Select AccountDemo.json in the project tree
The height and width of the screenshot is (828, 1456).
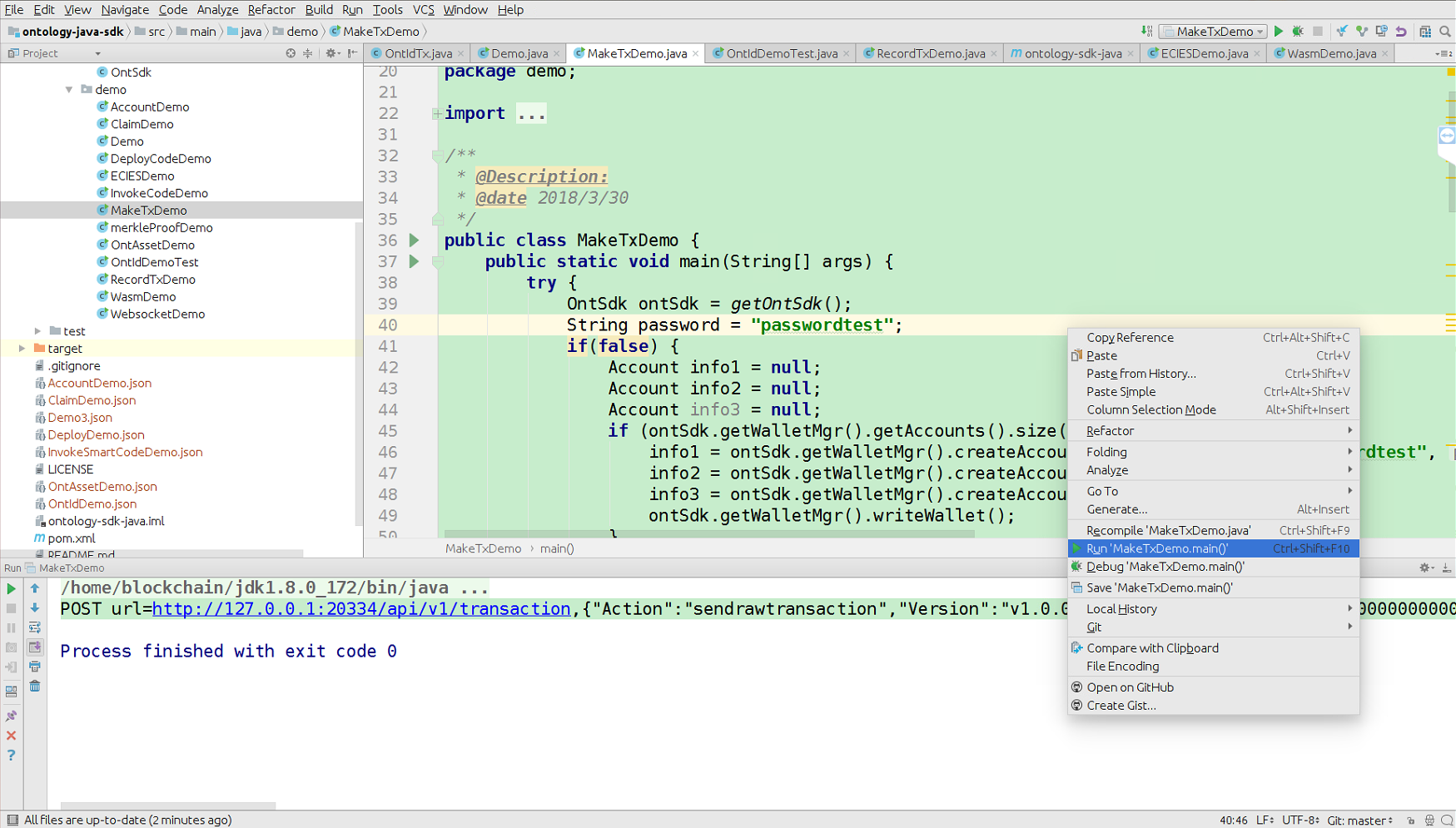pyautogui.click(x=99, y=383)
